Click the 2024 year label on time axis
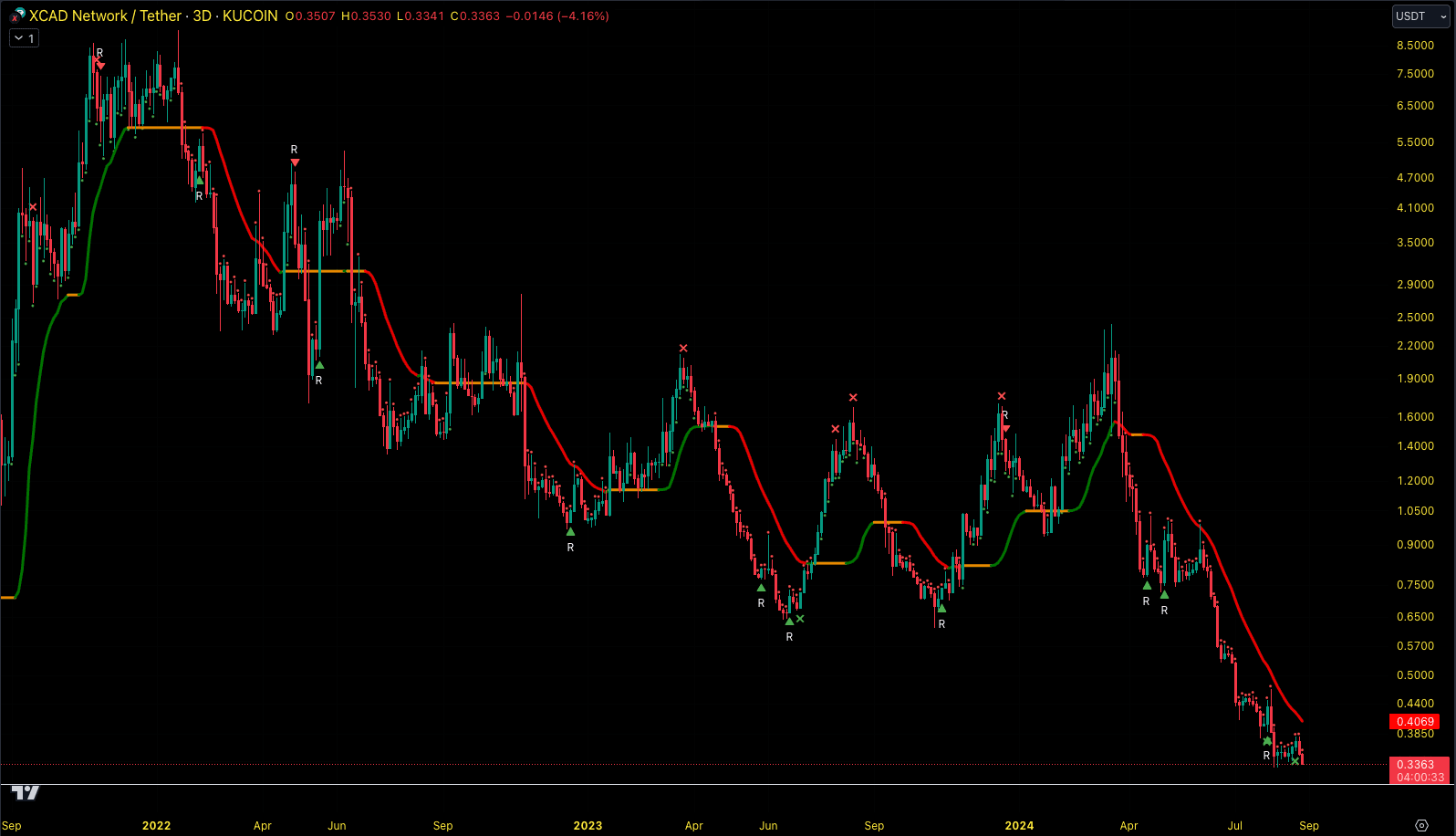Image resolution: width=1456 pixels, height=836 pixels. point(1019,826)
